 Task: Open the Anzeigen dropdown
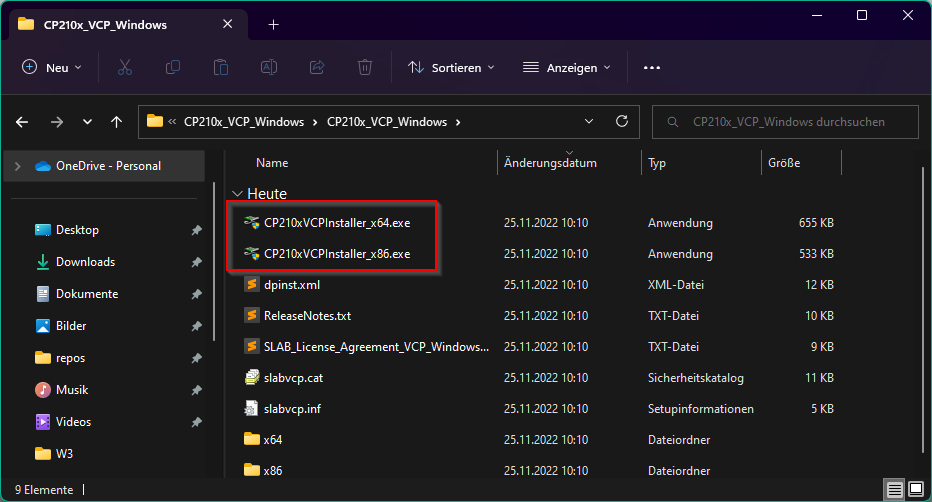566,68
